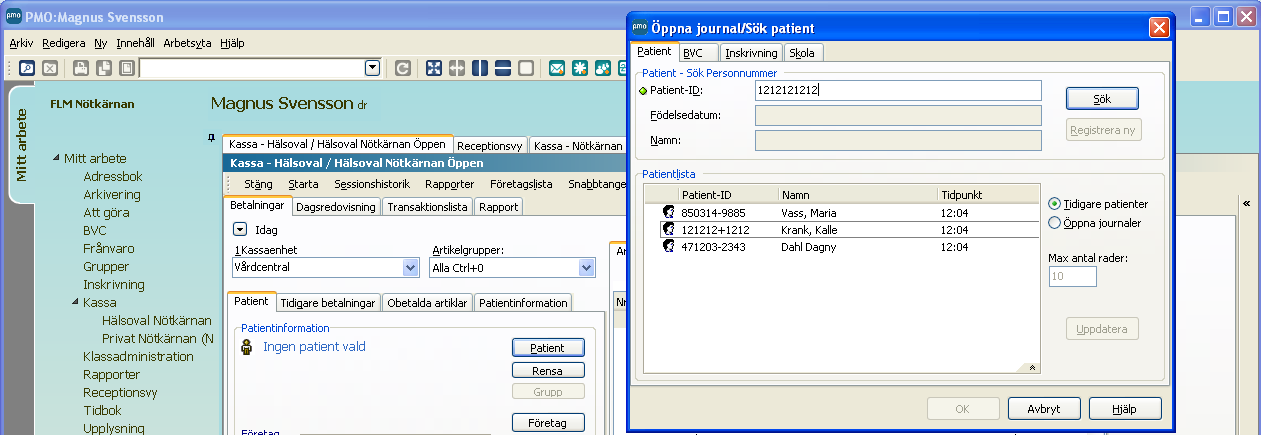Switch to the Inskrivning tab in dialog
The height and width of the screenshot is (435, 1261).
(x=751, y=53)
